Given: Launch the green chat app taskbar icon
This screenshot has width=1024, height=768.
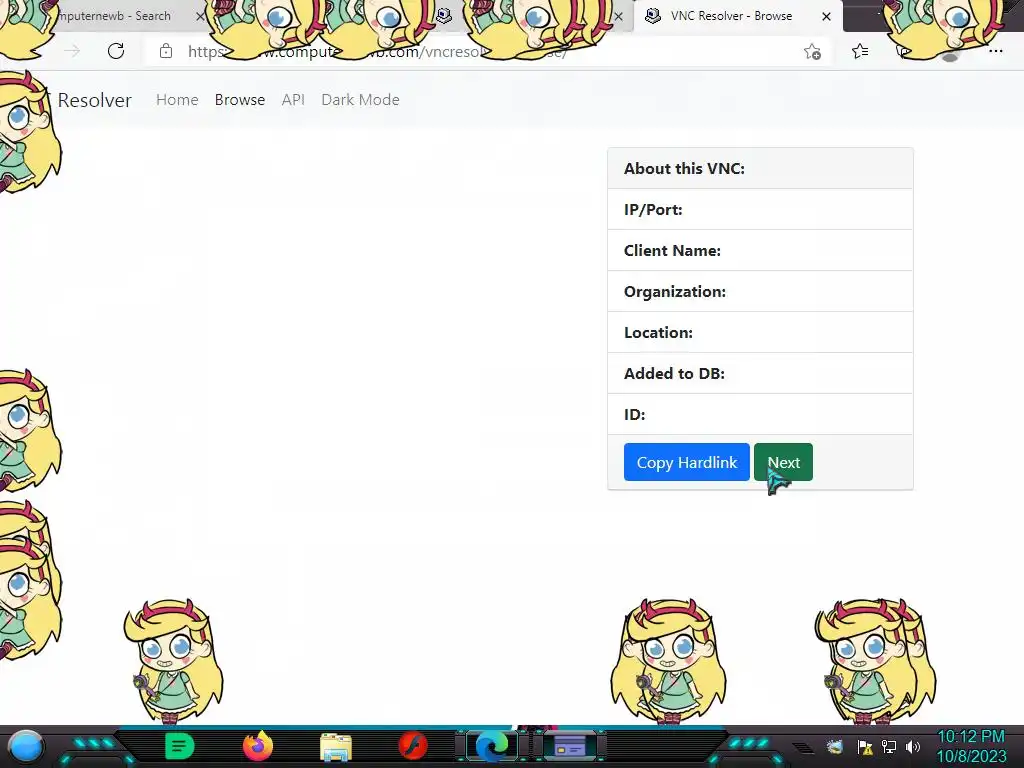Looking at the screenshot, I should [x=180, y=746].
